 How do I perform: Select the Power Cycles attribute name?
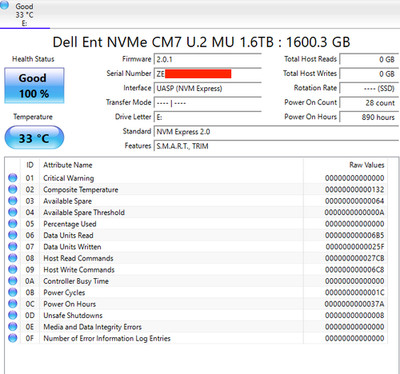64,293
